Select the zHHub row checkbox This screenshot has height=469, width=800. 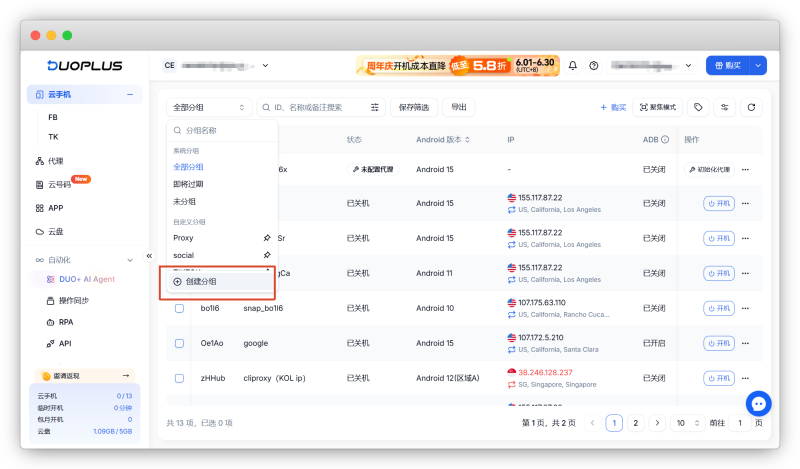[x=179, y=378]
